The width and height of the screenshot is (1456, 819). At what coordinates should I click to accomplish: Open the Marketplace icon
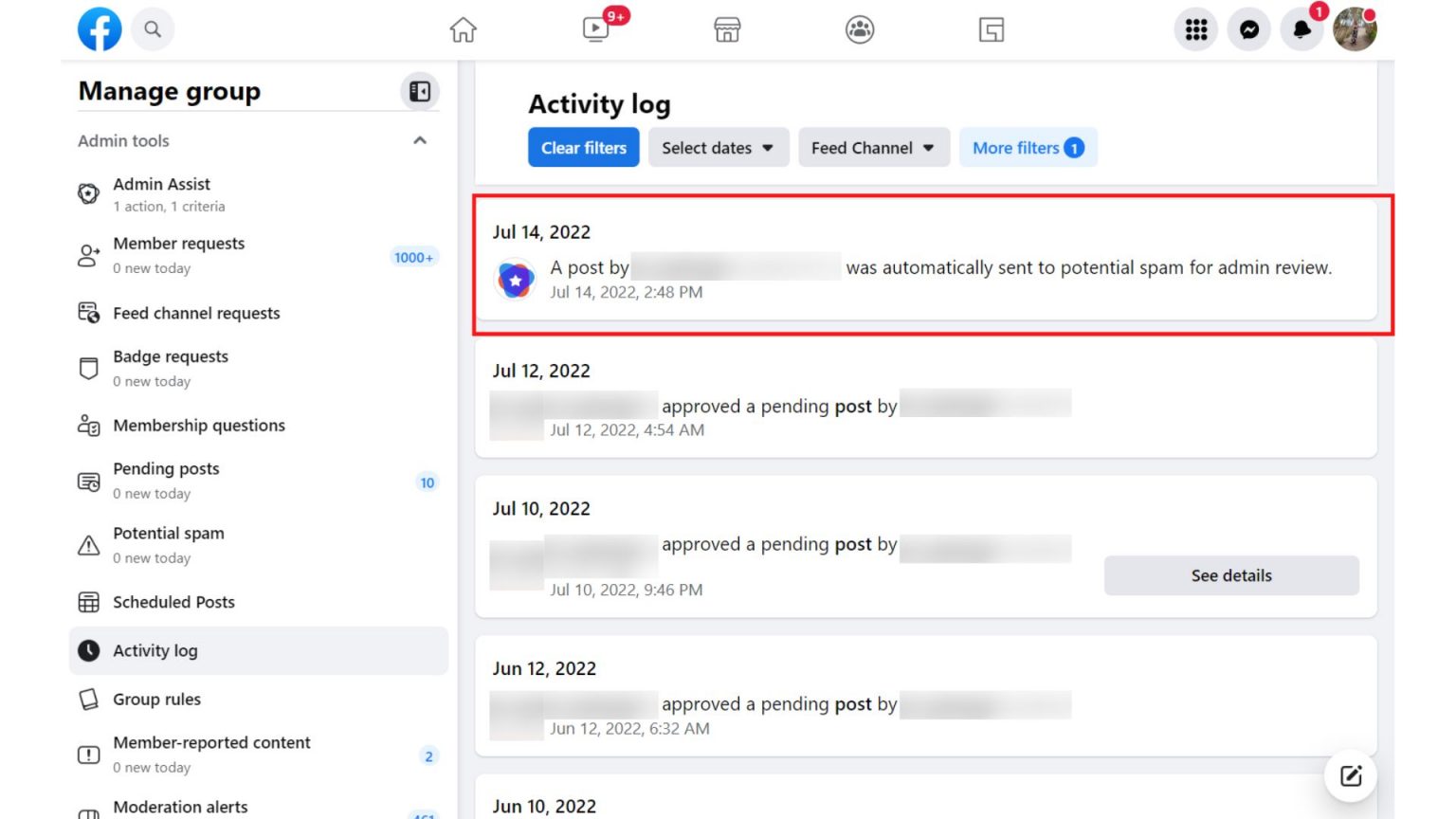(x=726, y=29)
